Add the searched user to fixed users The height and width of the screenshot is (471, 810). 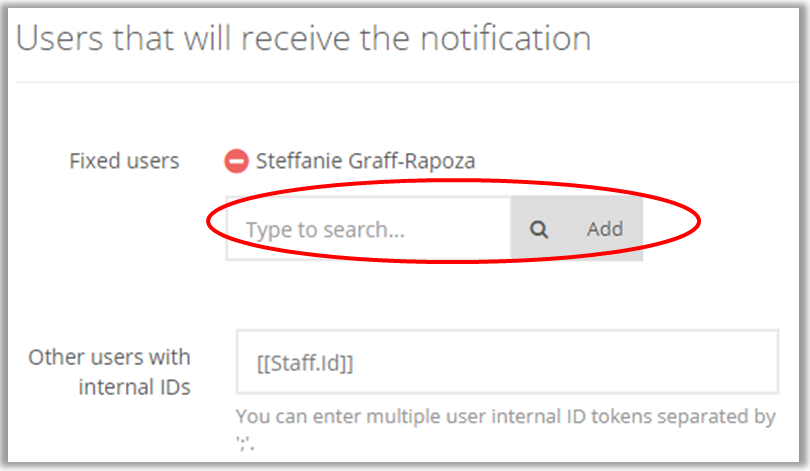click(604, 229)
